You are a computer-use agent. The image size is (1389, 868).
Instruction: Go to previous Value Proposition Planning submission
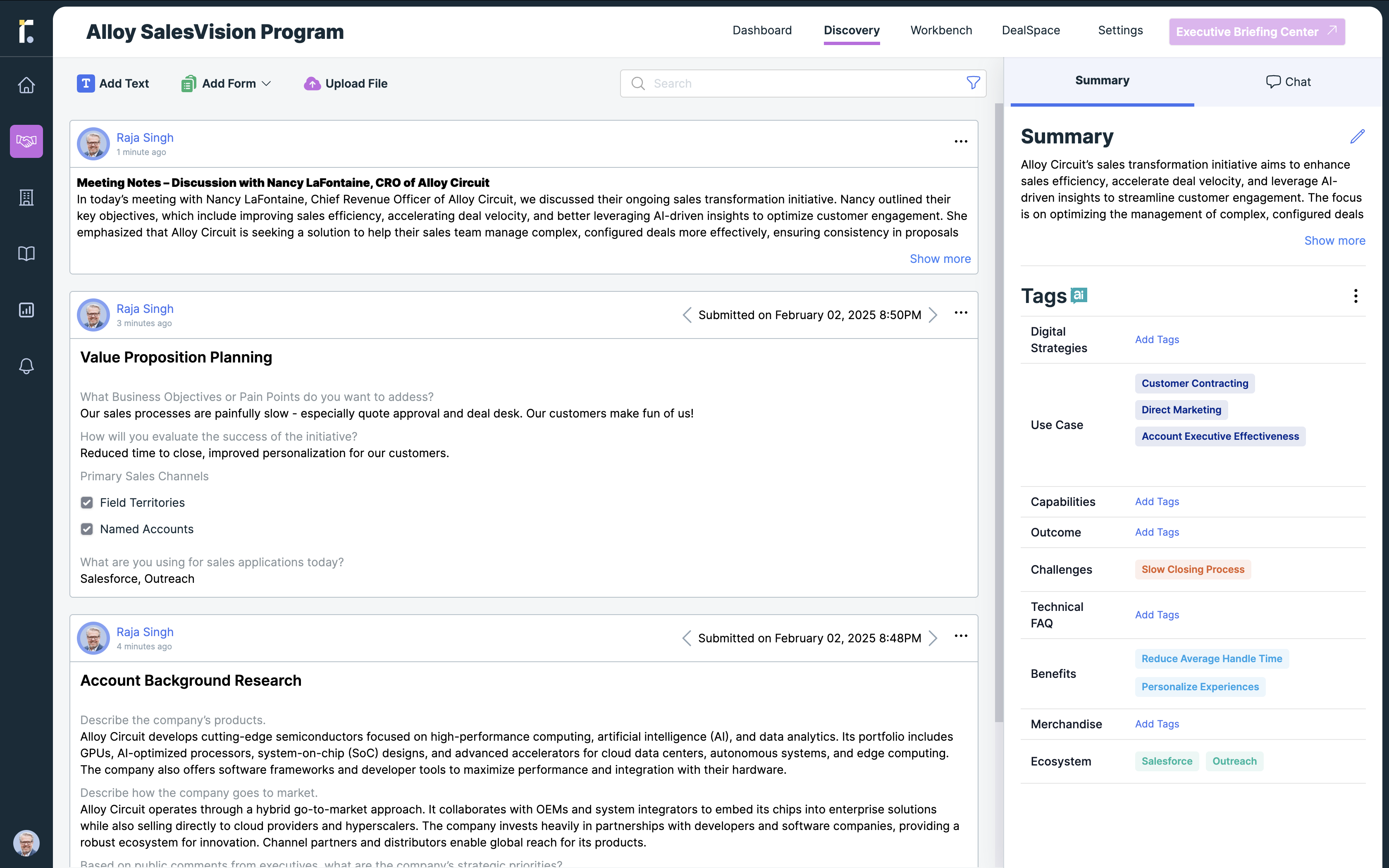(x=687, y=315)
